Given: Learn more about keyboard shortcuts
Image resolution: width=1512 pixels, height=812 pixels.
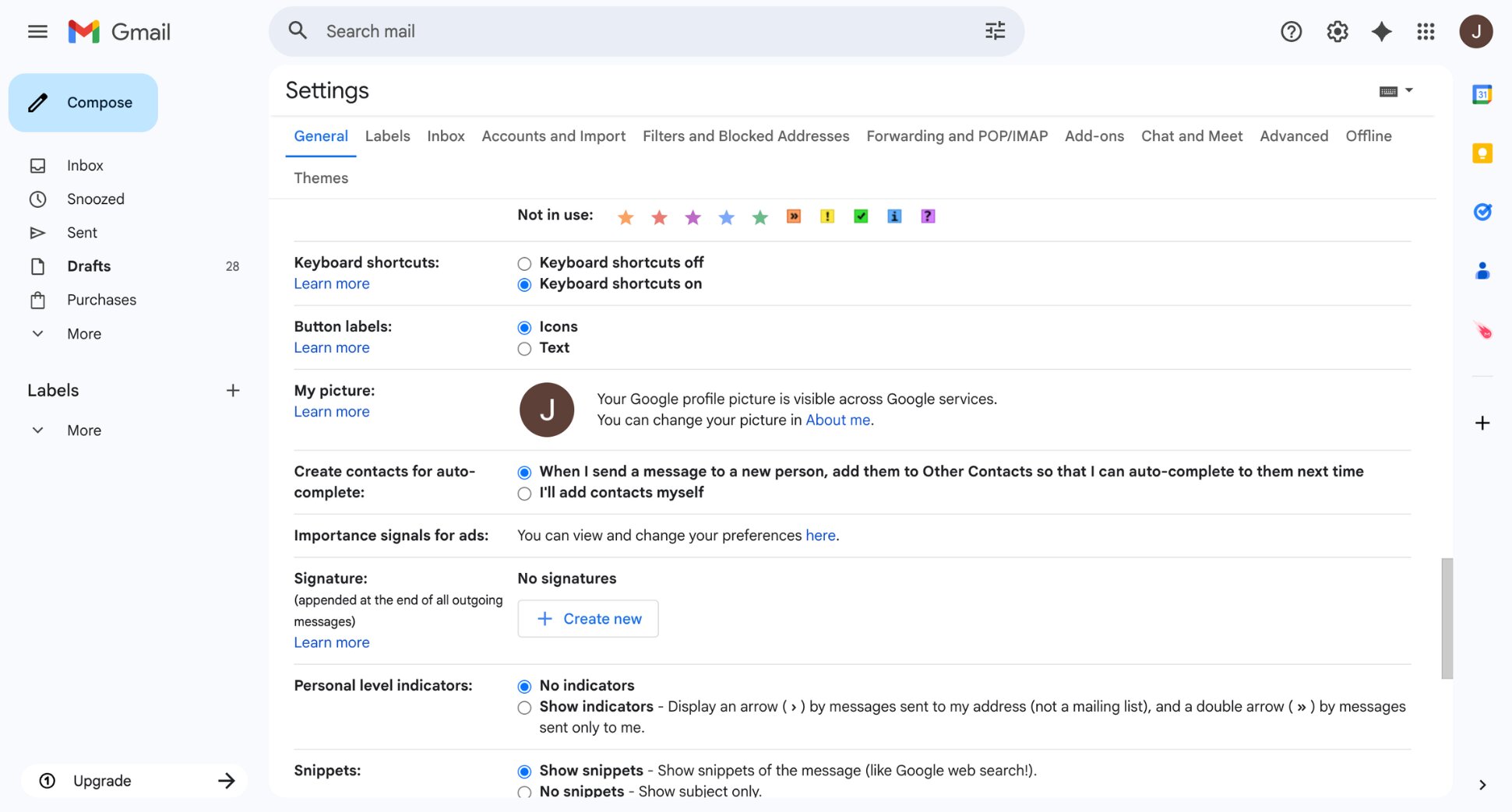Looking at the screenshot, I should pyautogui.click(x=331, y=284).
